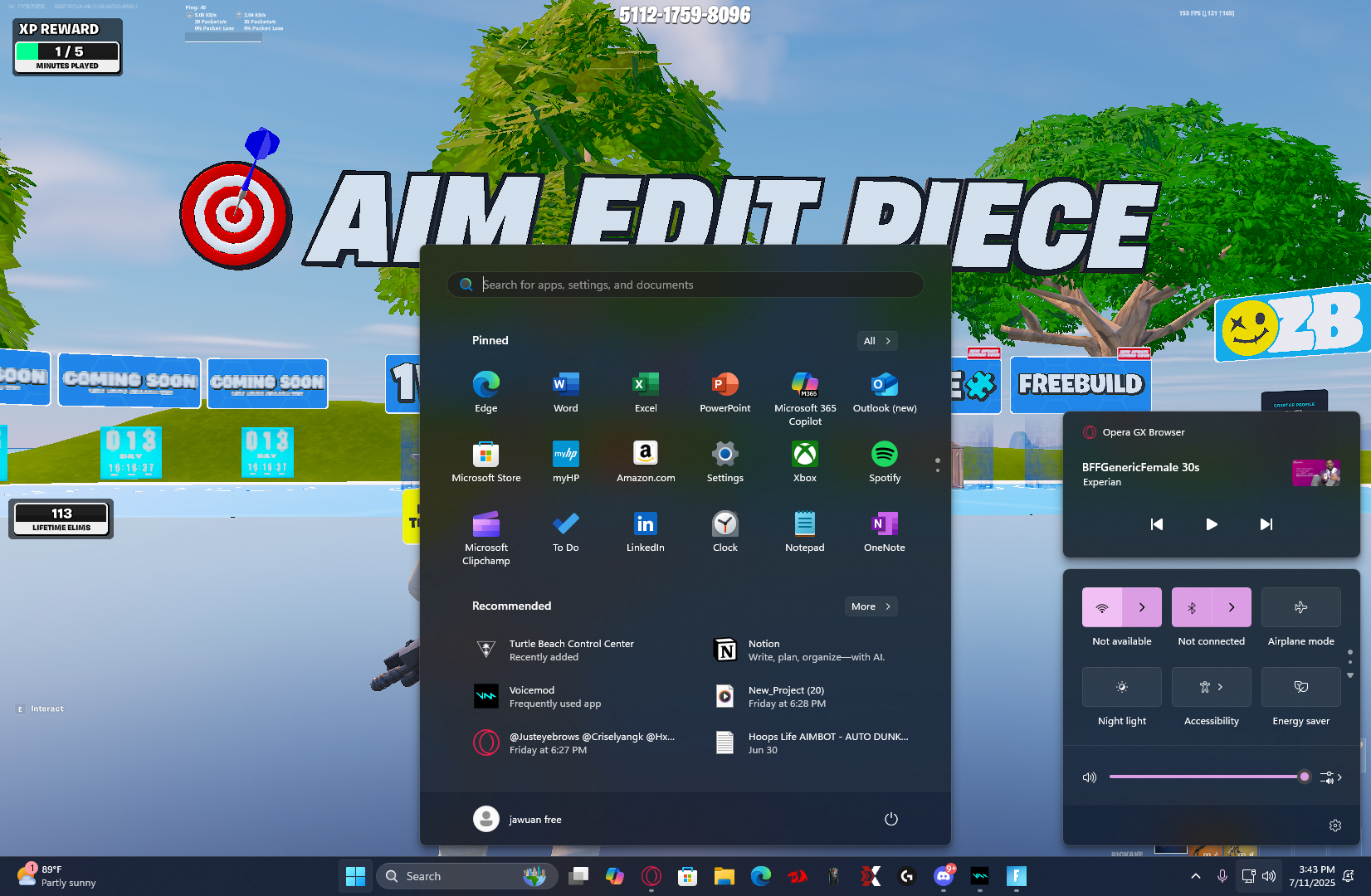Click the microphone icon in system tray

click(x=1222, y=876)
